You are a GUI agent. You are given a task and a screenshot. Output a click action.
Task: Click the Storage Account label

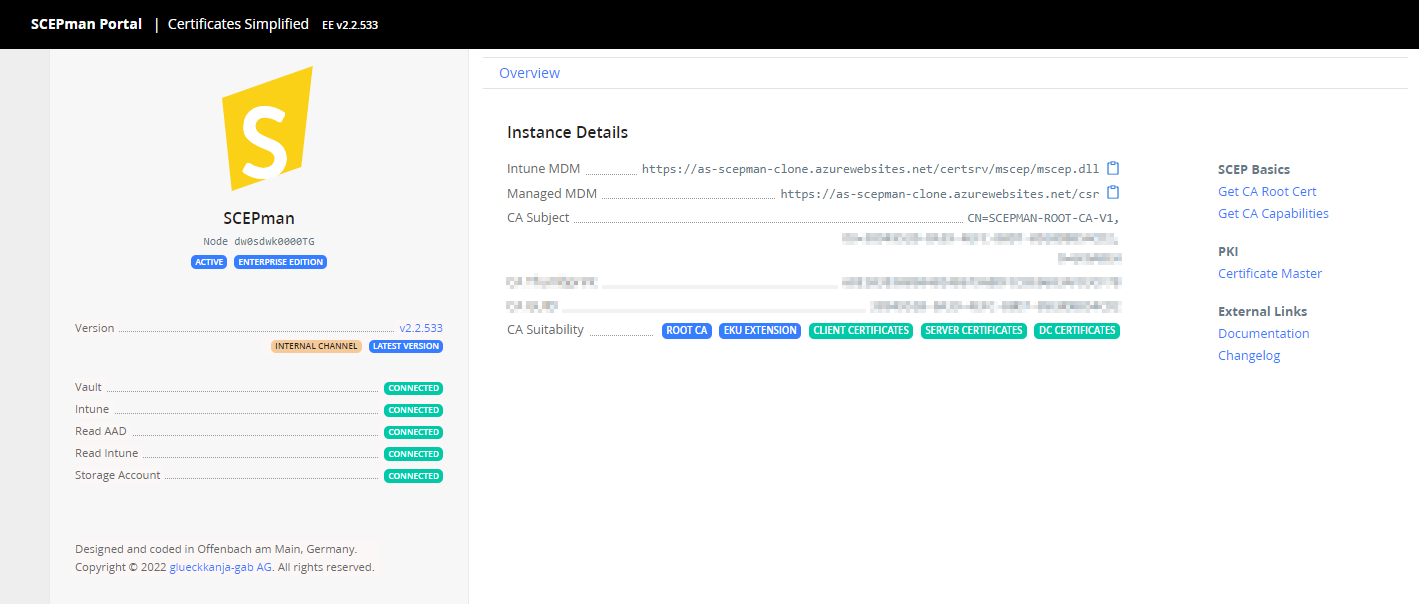pyautogui.click(x=118, y=475)
